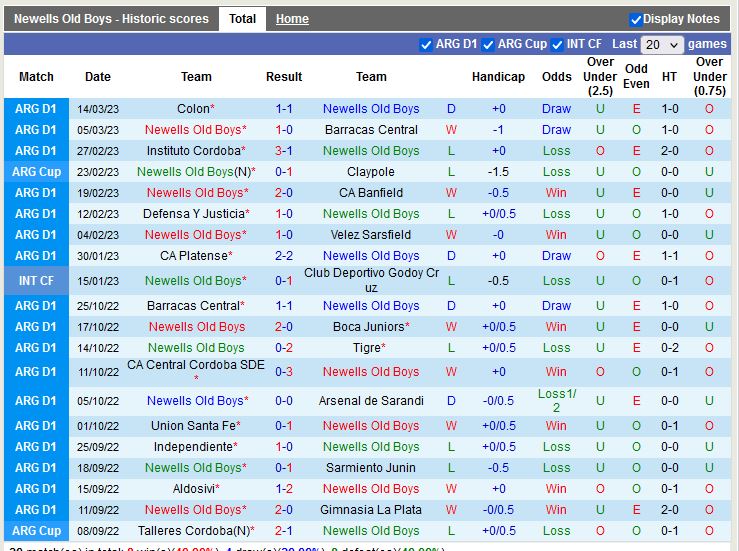The height and width of the screenshot is (551, 739).
Task: Select the ARG D1 label on 14/03/23 row
Action: 36,109
